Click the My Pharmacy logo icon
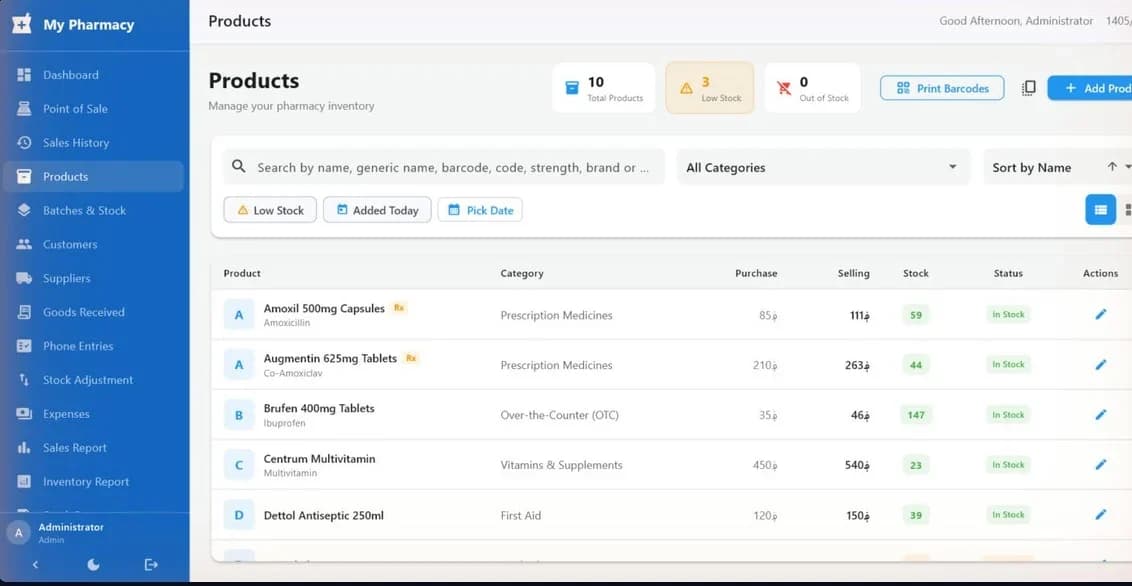The height and width of the screenshot is (586, 1132). (x=22, y=24)
